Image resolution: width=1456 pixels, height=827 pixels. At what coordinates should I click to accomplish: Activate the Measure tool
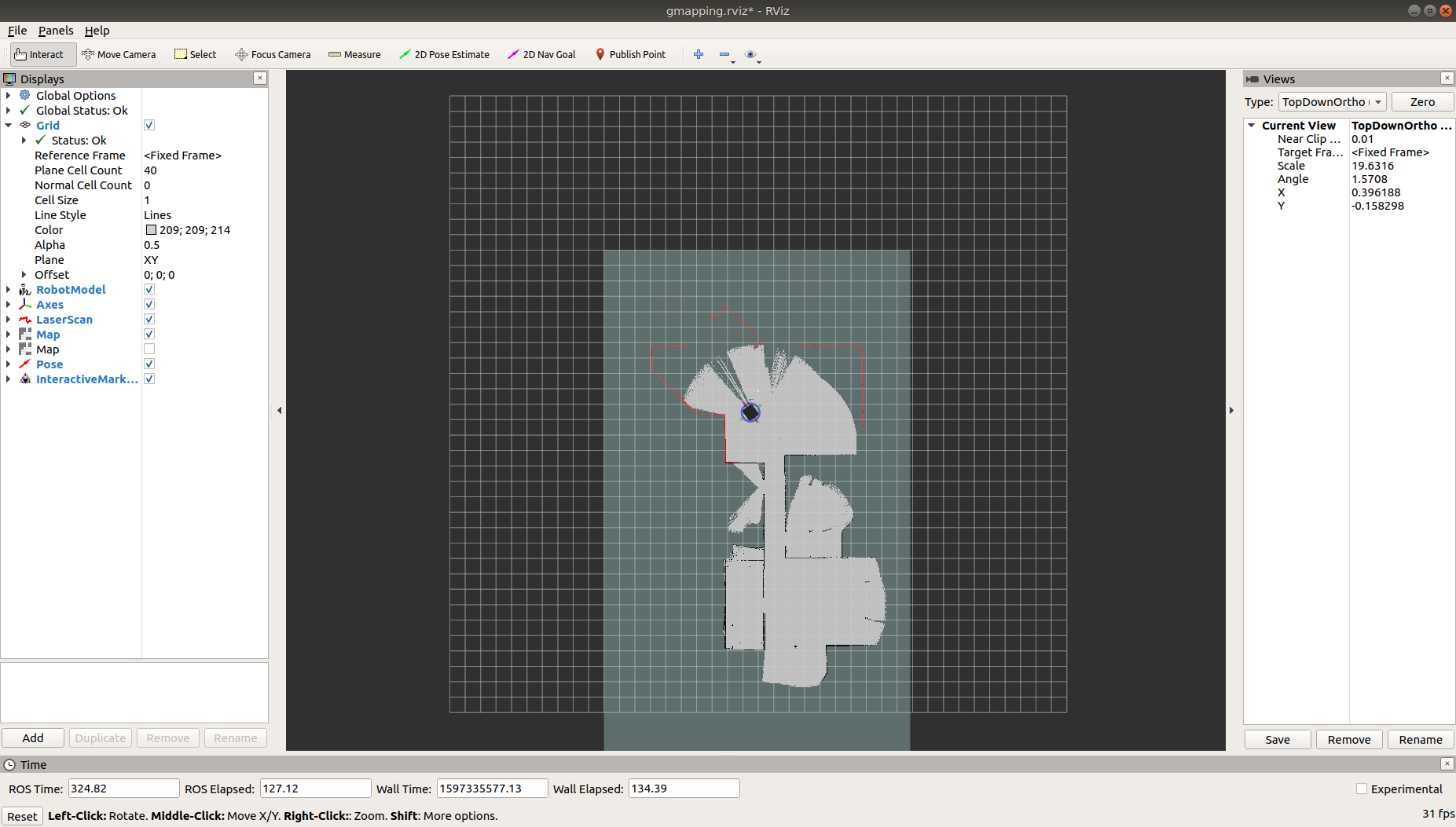coord(354,54)
